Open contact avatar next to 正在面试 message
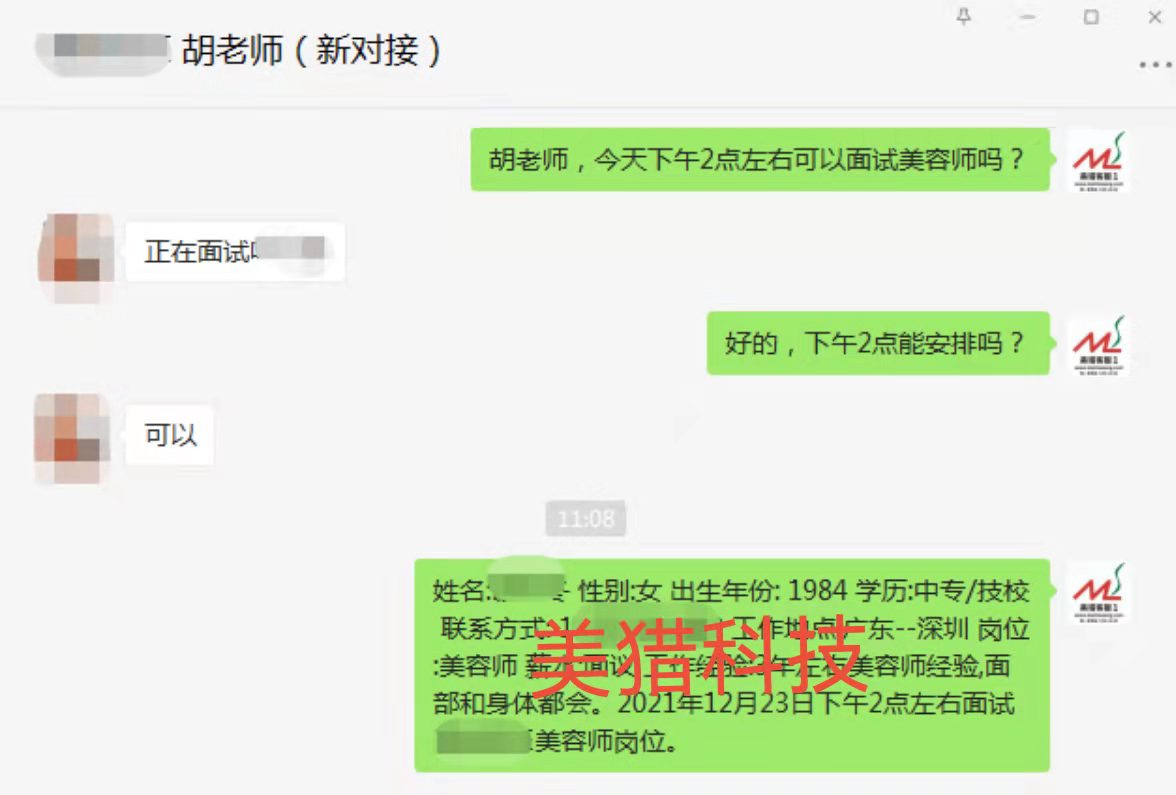Screen dimensions: 1176x795 click(76, 253)
